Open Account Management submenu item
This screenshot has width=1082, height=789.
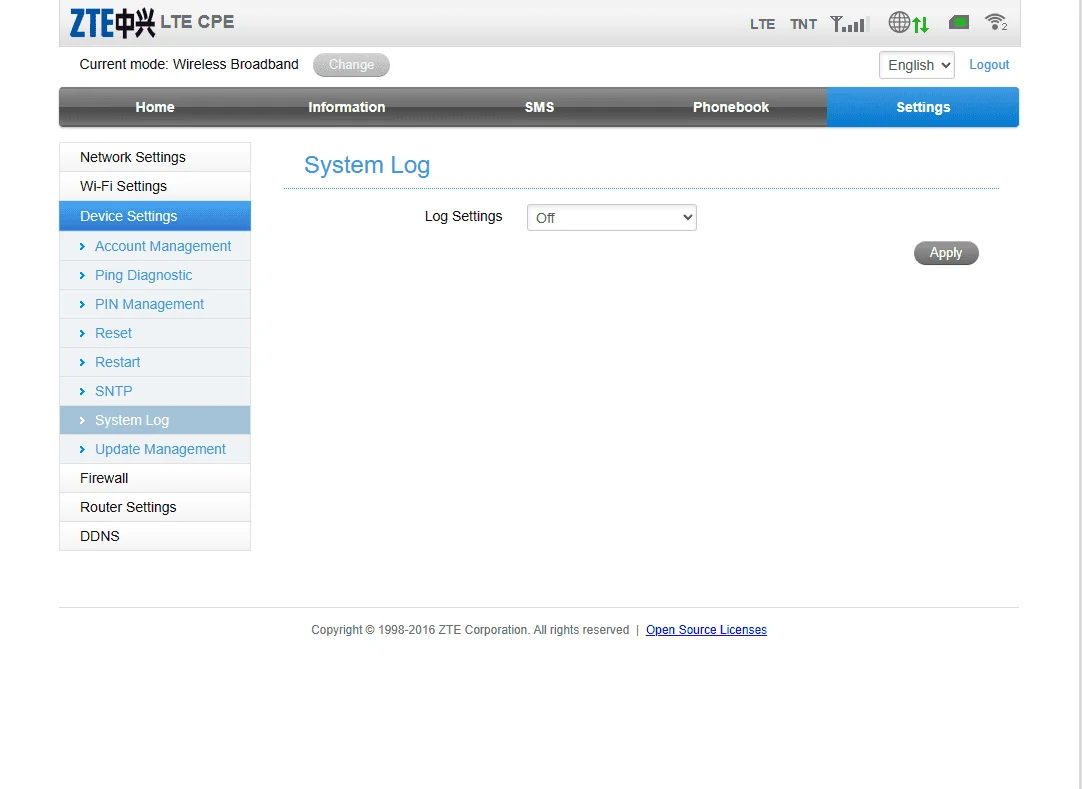pyautogui.click(x=155, y=246)
